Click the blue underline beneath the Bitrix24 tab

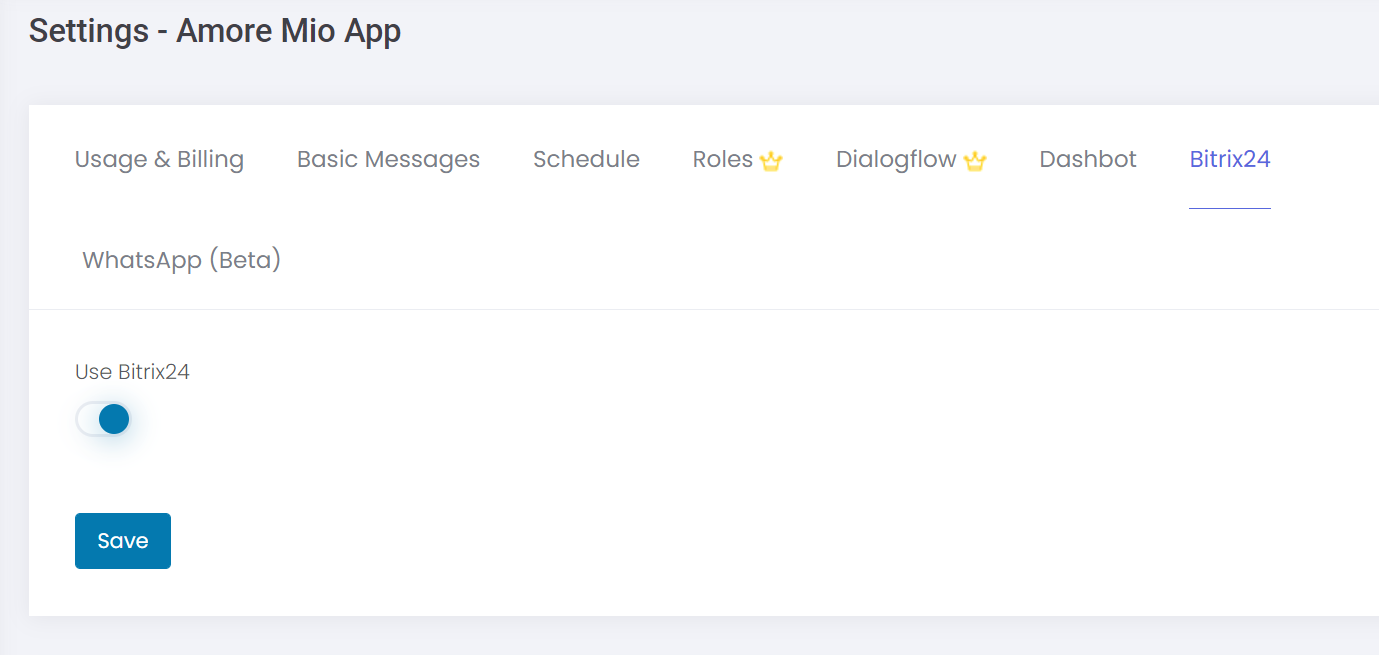(1229, 208)
